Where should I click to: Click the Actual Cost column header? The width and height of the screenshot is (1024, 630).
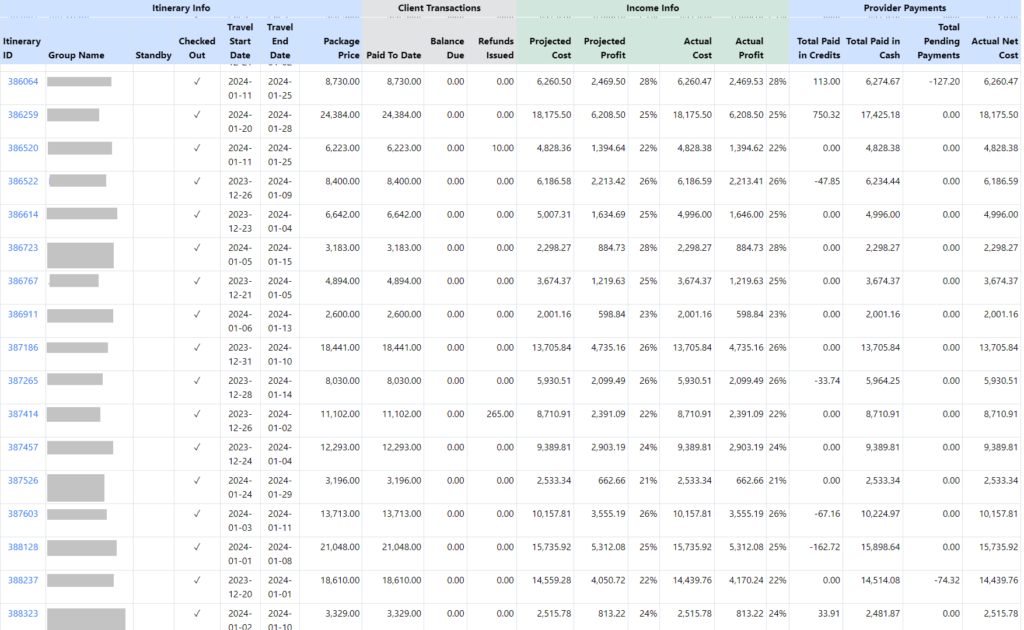(697, 48)
